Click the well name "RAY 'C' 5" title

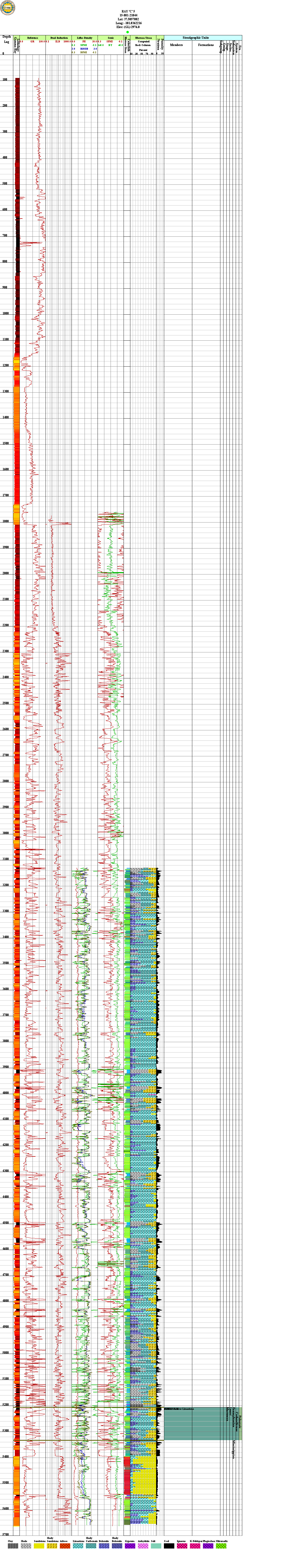click(129, 12)
